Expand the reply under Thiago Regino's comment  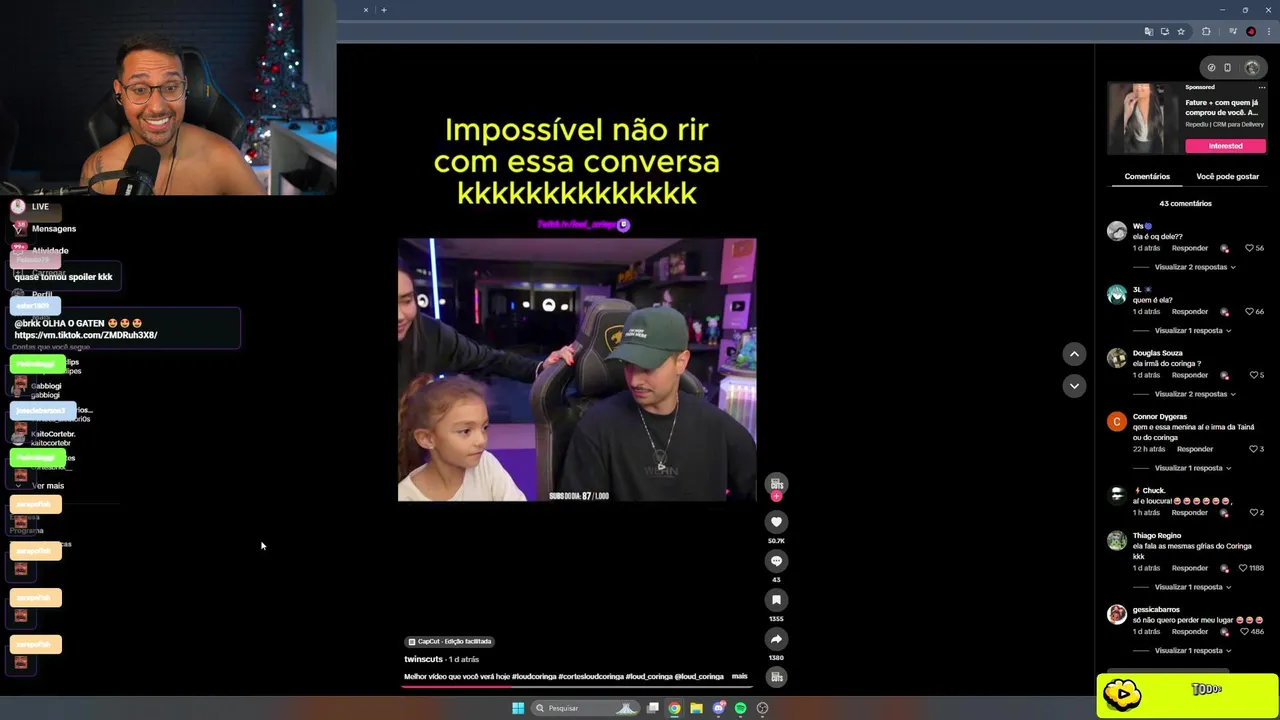tap(1193, 587)
